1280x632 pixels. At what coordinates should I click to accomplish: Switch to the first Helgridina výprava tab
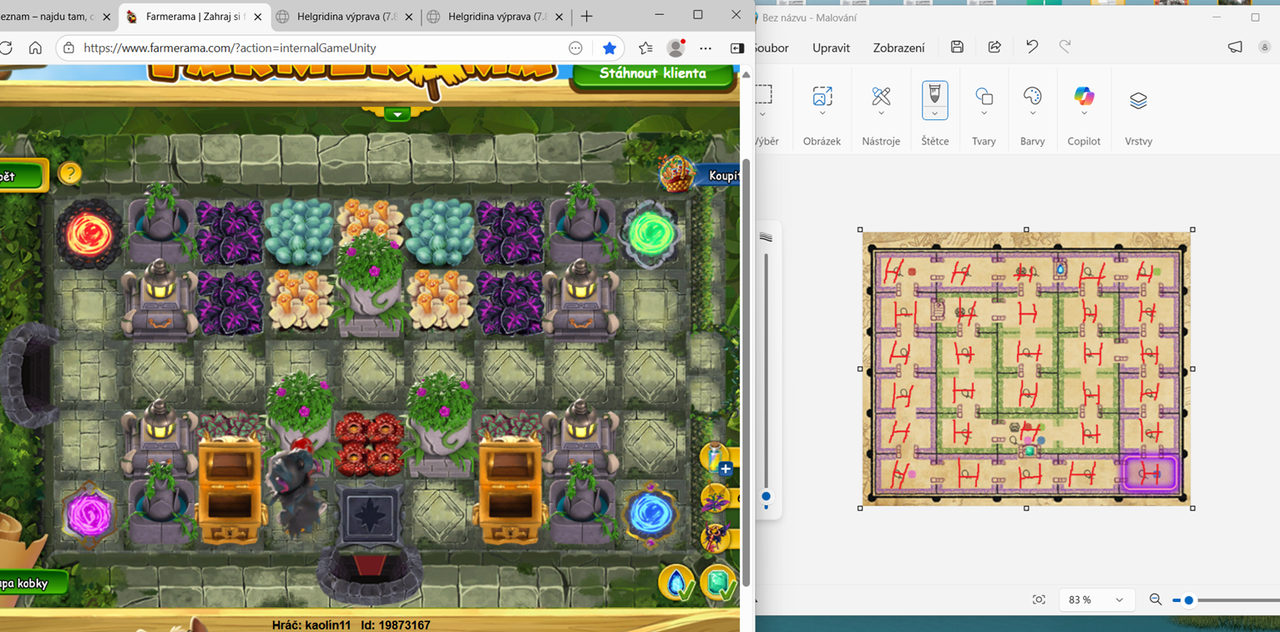tap(345, 16)
